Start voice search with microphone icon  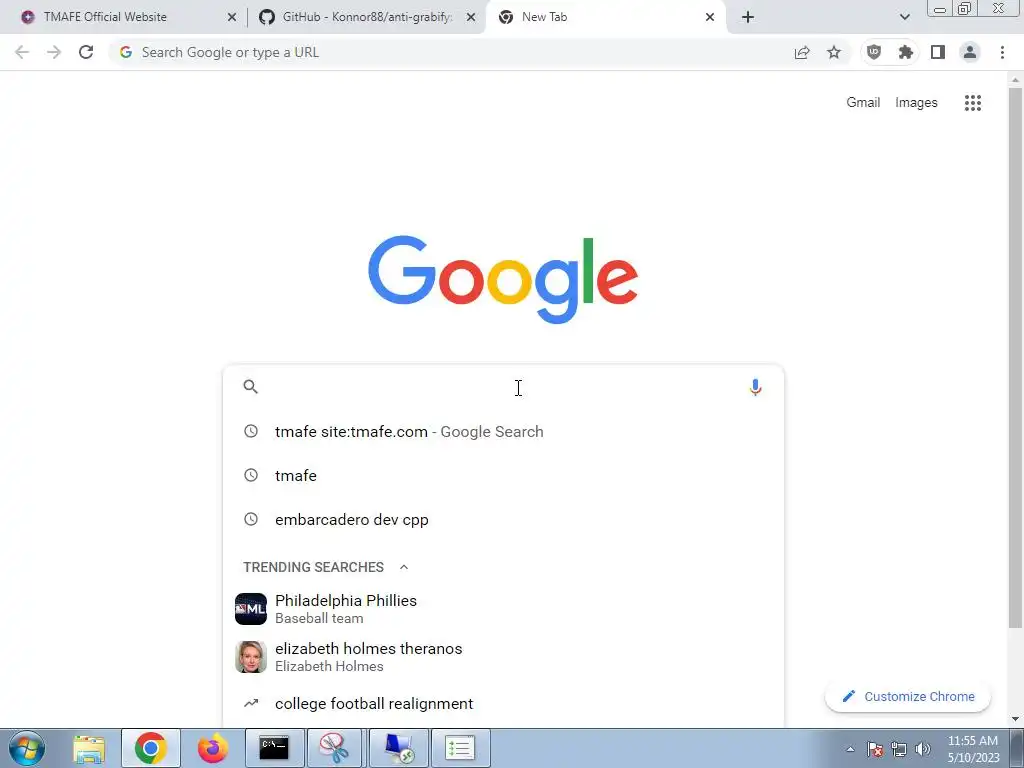click(x=755, y=387)
